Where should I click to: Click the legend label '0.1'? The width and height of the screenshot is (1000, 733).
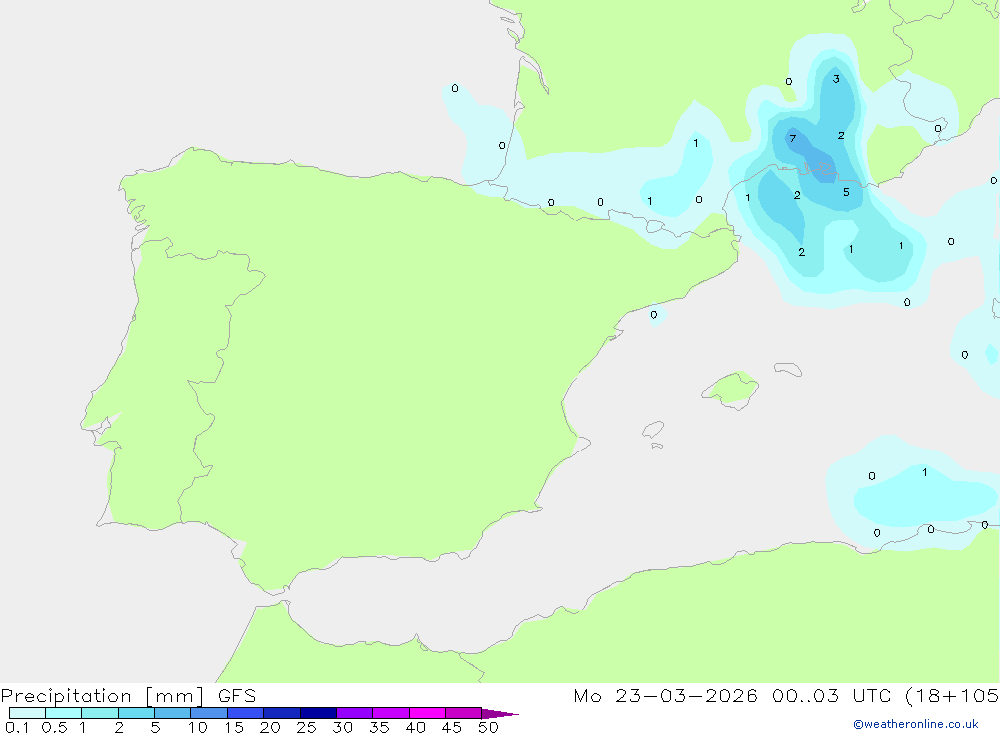pos(17,727)
